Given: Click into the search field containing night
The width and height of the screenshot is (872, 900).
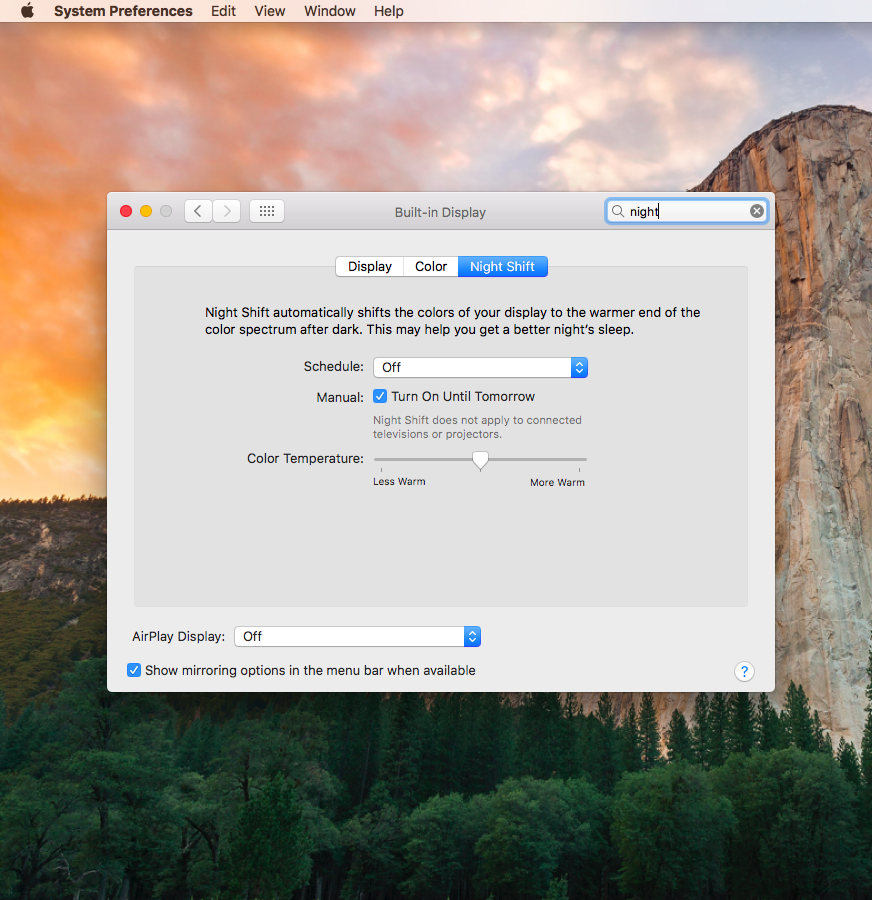Looking at the screenshot, I should pos(687,211).
